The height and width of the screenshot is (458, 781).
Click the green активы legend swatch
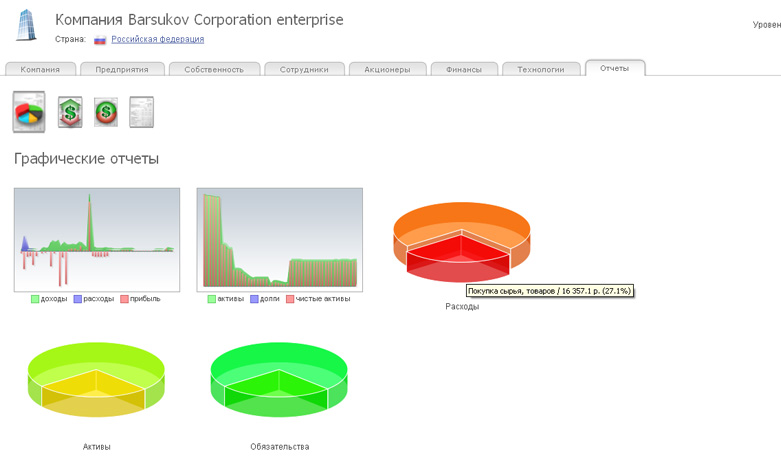click(x=212, y=299)
